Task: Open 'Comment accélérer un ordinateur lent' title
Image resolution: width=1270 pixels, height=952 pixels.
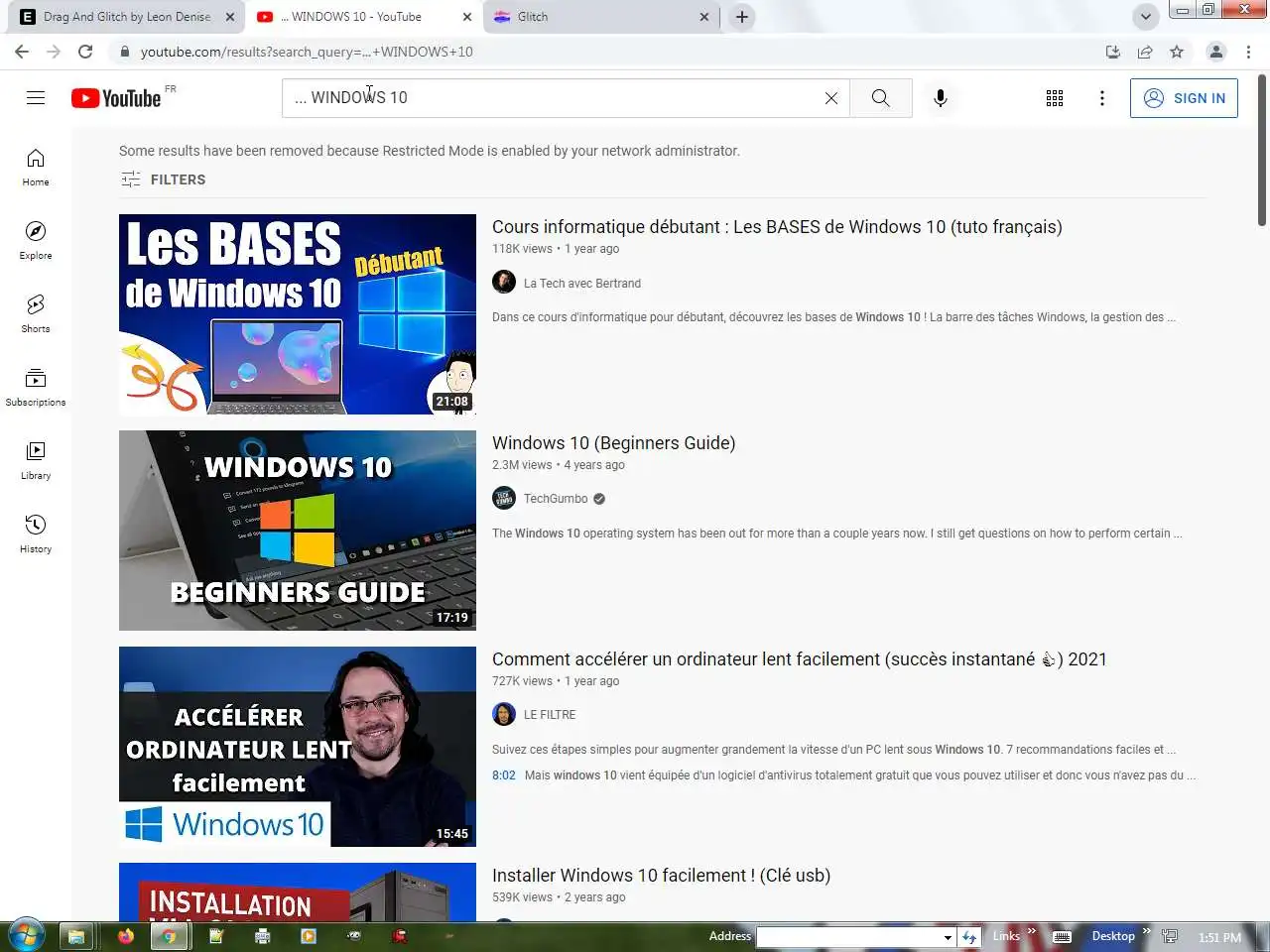Action: pos(799,659)
